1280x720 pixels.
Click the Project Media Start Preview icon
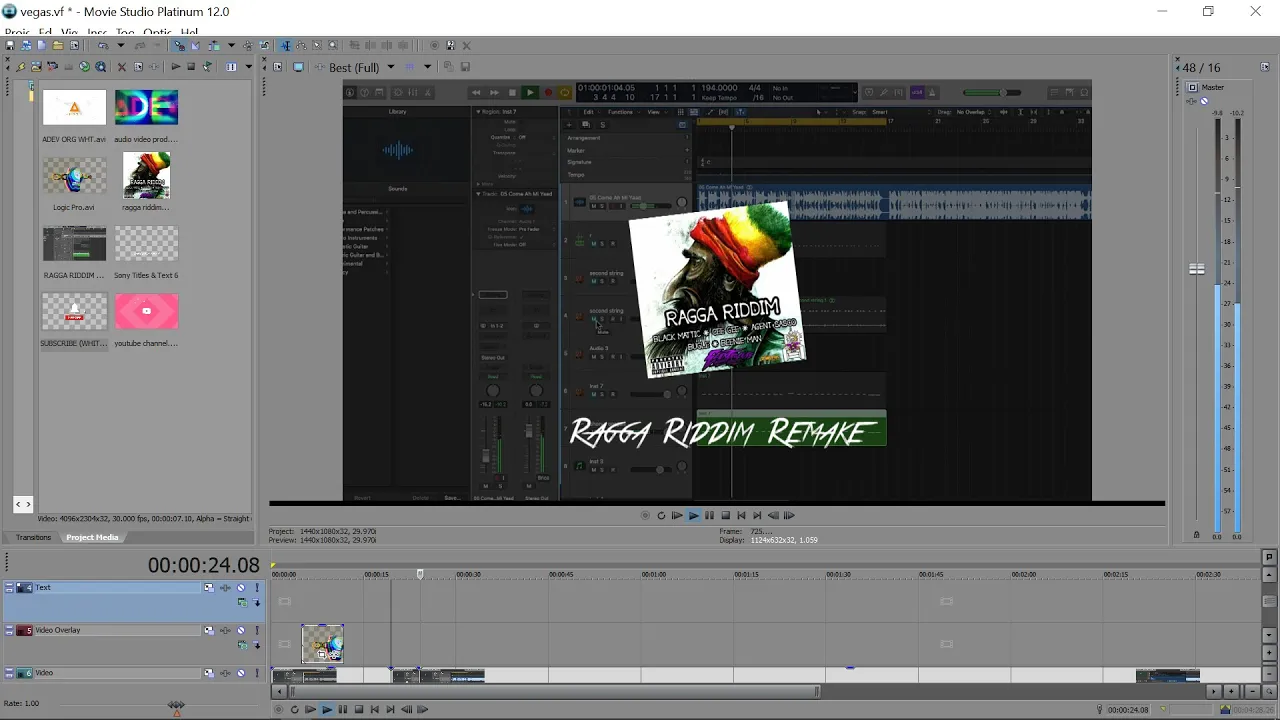click(176, 67)
